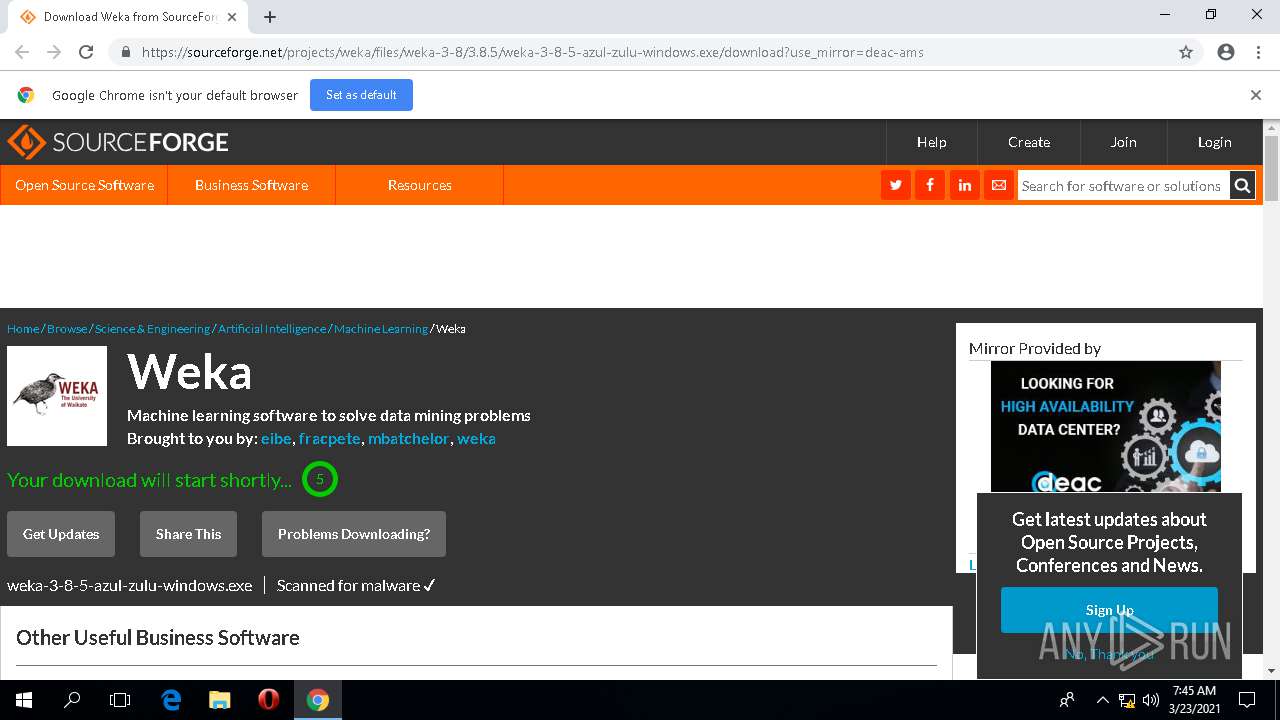Show hidden system tray icons
1280x720 pixels.
1102,700
